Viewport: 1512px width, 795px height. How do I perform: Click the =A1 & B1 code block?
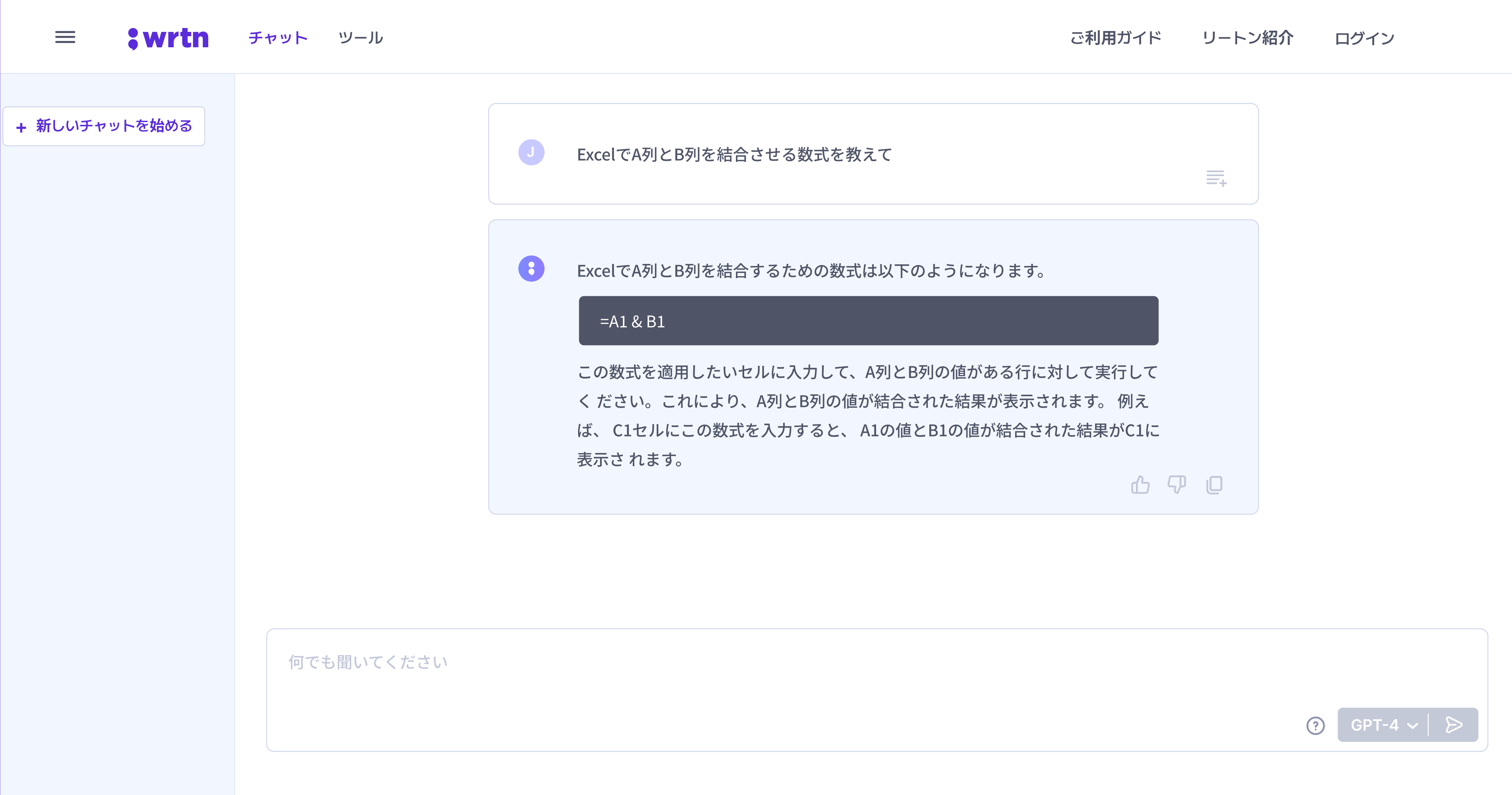coord(868,321)
